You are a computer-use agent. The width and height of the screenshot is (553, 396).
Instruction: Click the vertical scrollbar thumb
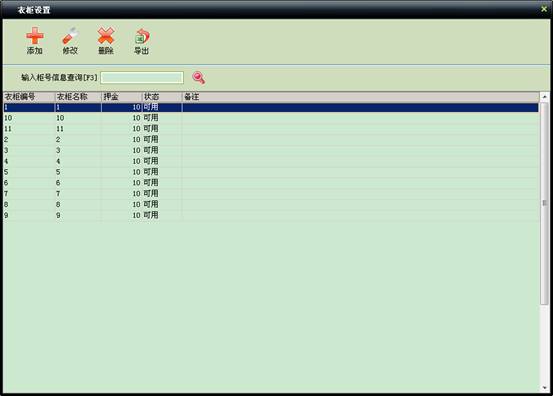pyautogui.click(x=544, y=203)
